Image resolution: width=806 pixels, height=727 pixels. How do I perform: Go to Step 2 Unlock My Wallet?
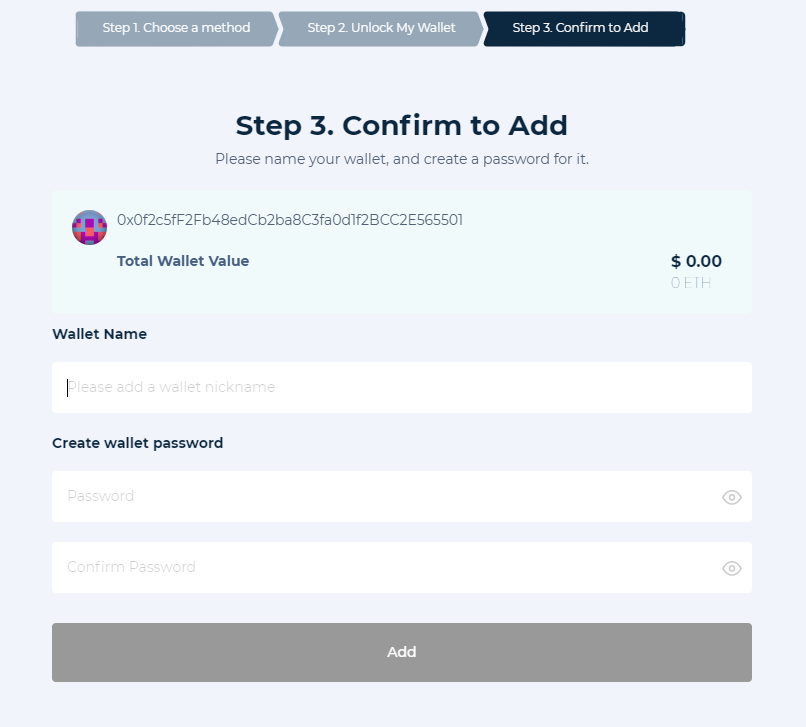click(381, 28)
